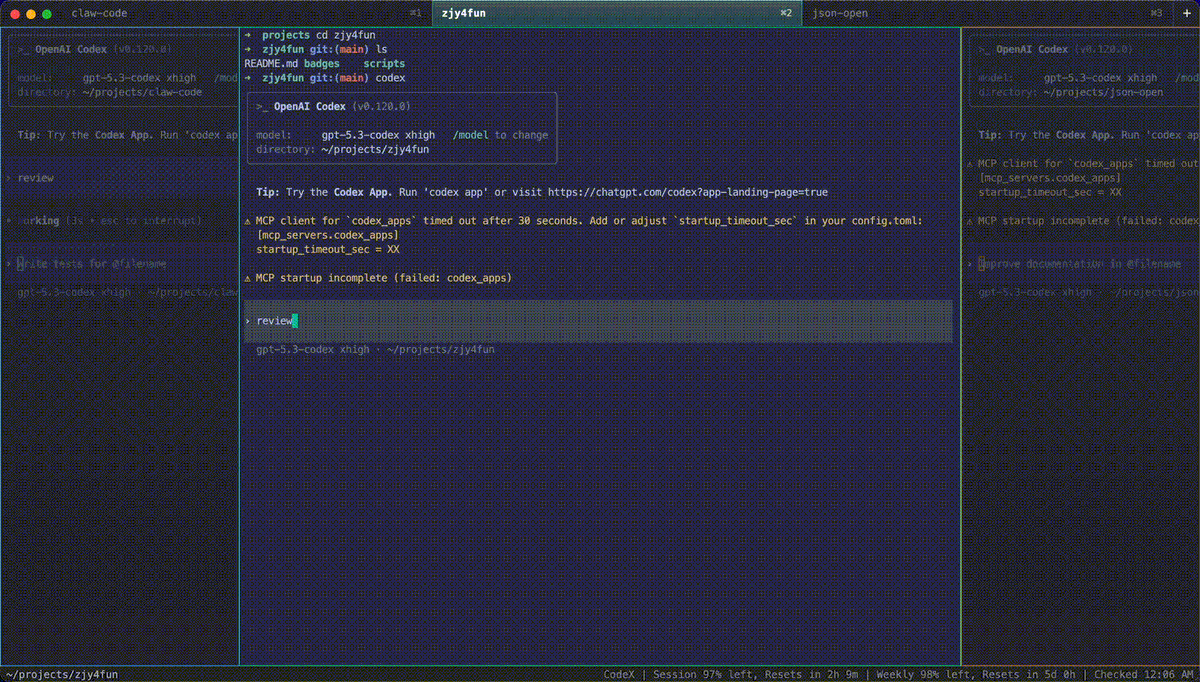
Task: Open a new tab with the plus button
Action: tap(1187, 13)
